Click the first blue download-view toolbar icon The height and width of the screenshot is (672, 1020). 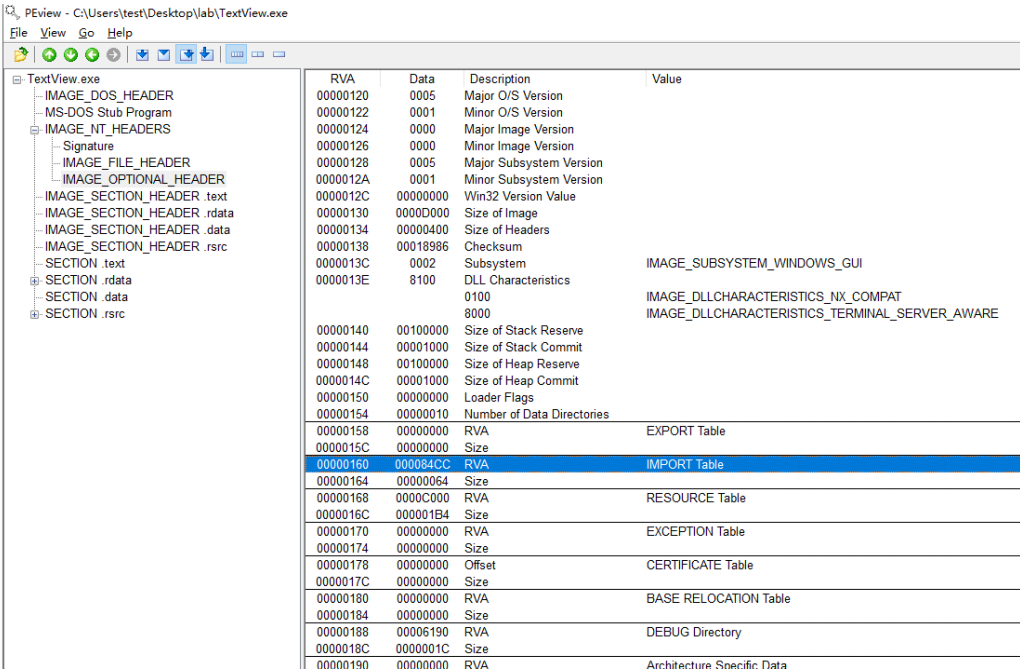142,55
